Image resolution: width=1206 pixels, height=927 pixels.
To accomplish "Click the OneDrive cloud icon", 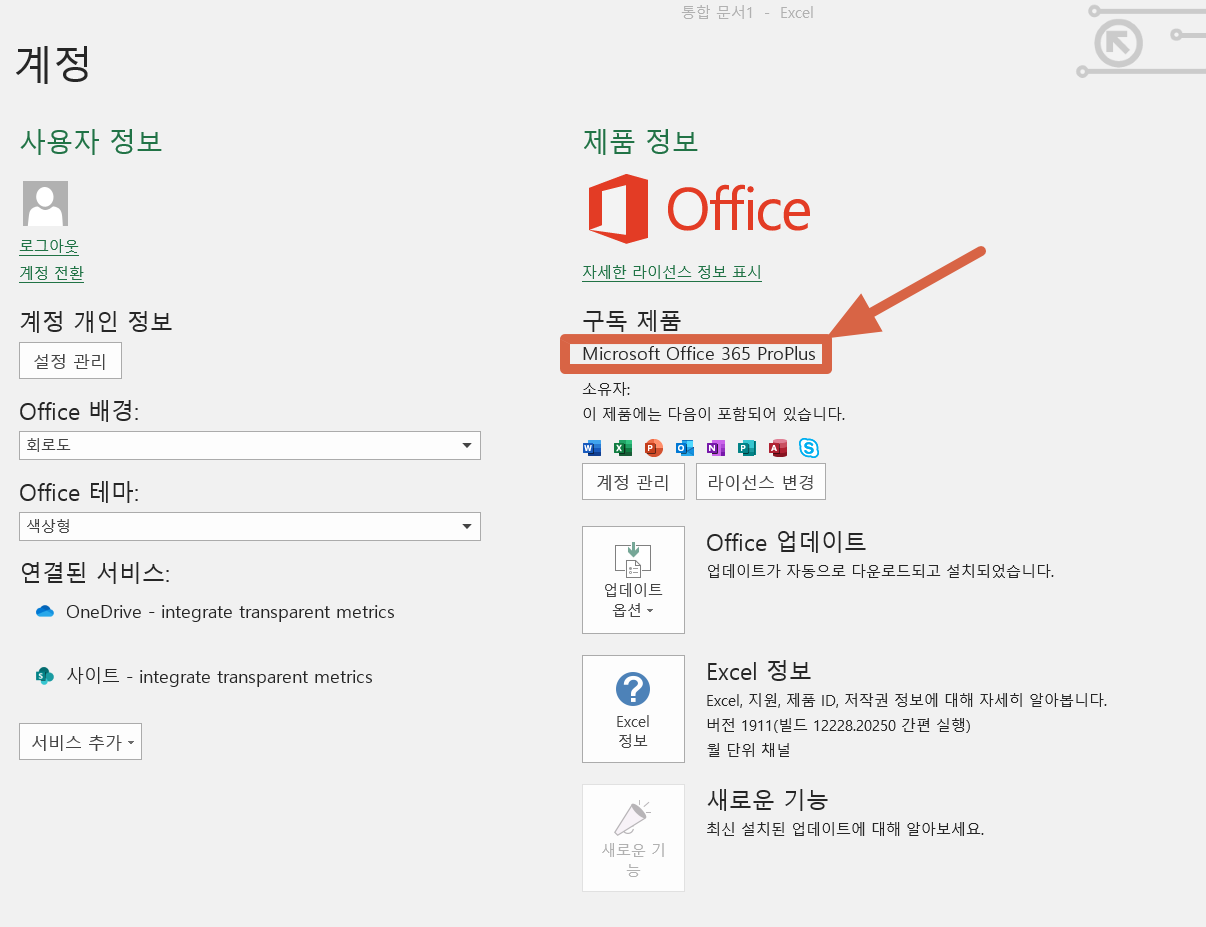I will point(44,612).
